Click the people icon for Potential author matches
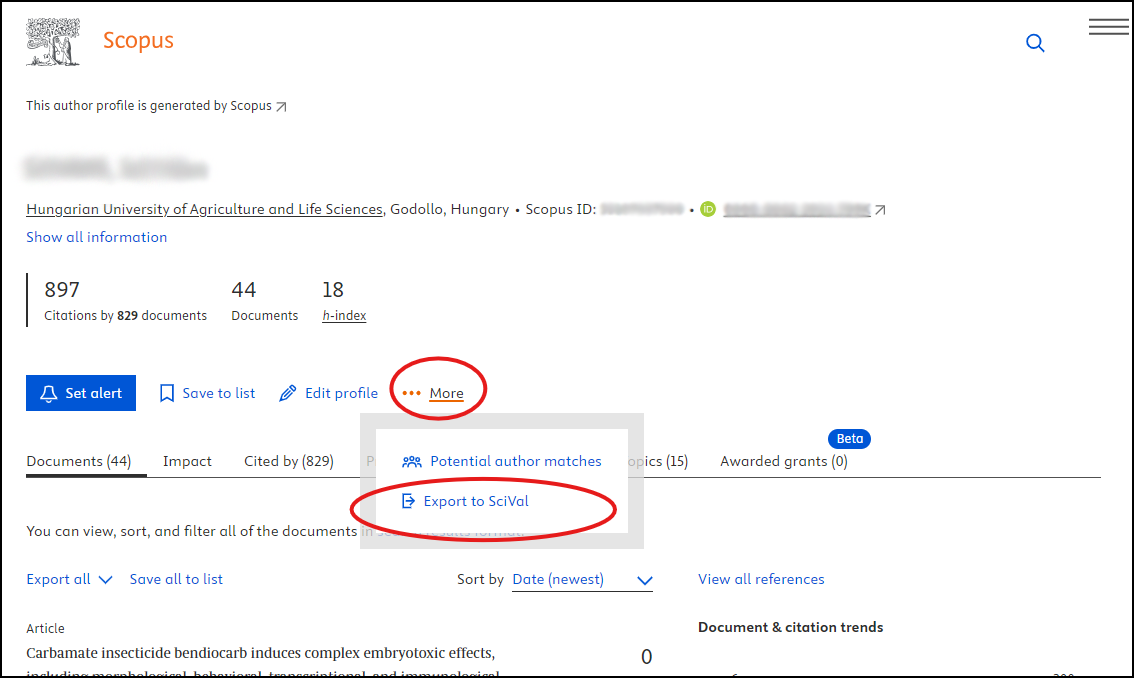This screenshot has width=1134, height=678. coord(412,462)
